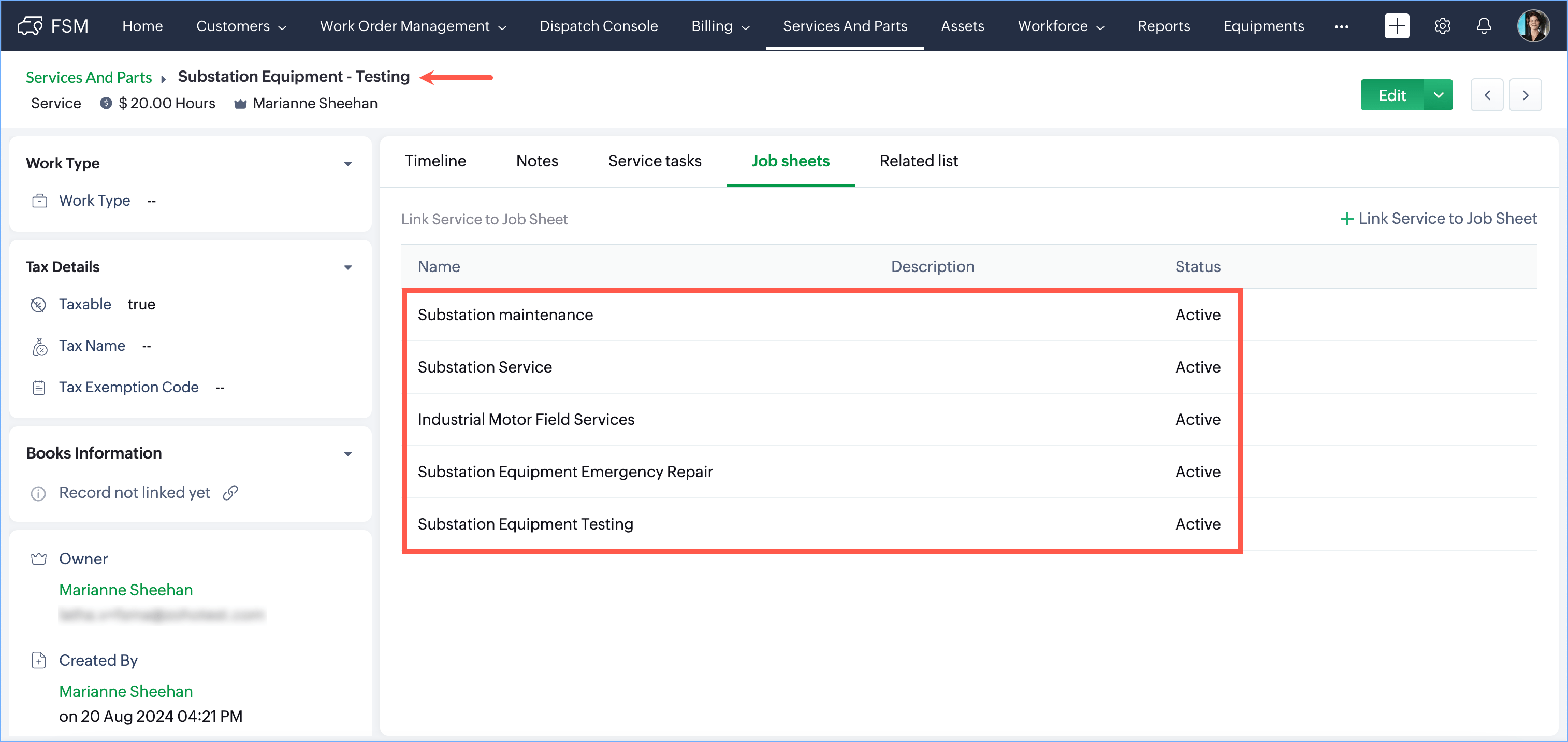Image resolution: width=1568 pixels, height=742 pixels.
Task: Go to previous record arrow
Action: point(1486,95)
